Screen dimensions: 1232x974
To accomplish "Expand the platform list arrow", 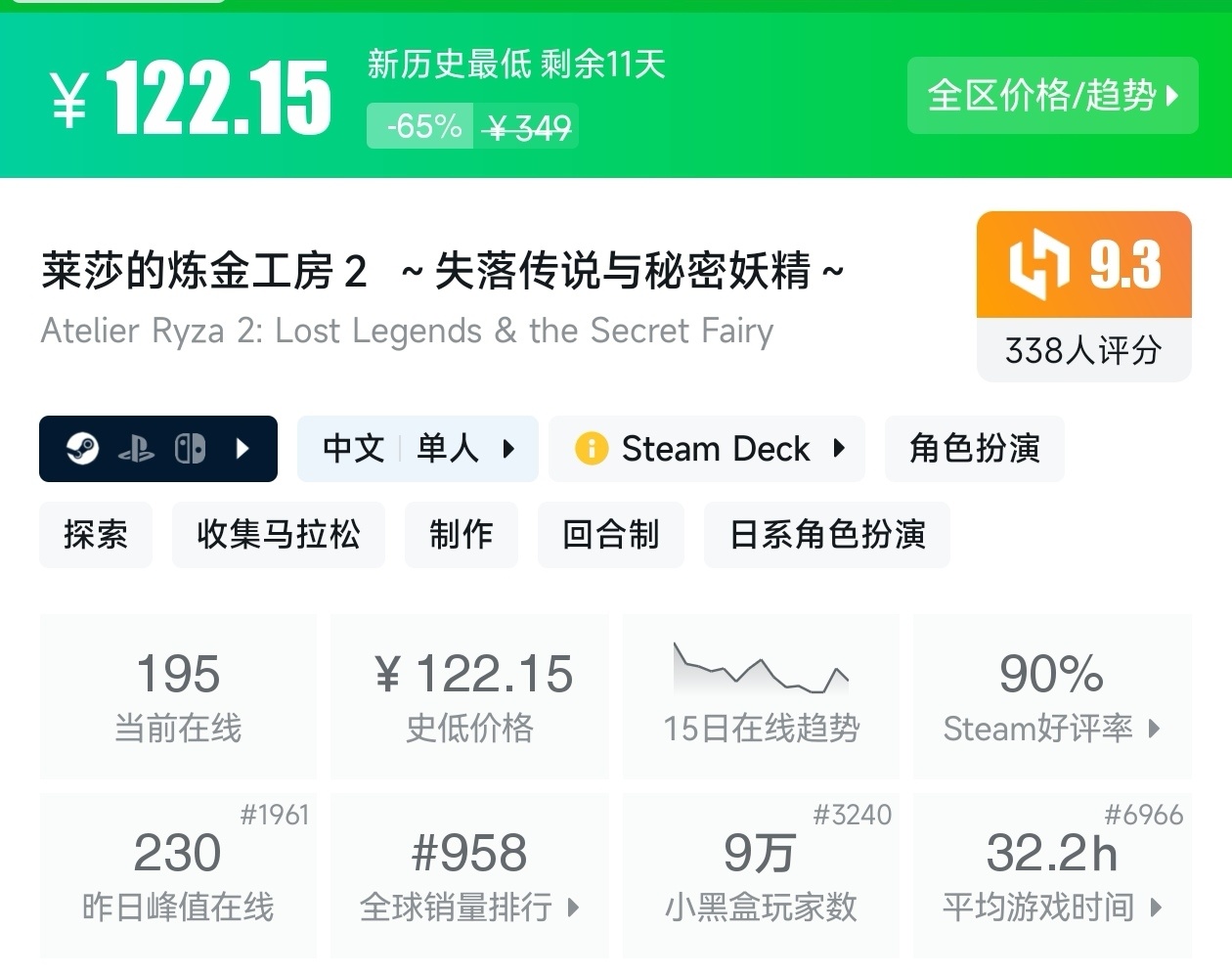I will (x=243, y=449).
